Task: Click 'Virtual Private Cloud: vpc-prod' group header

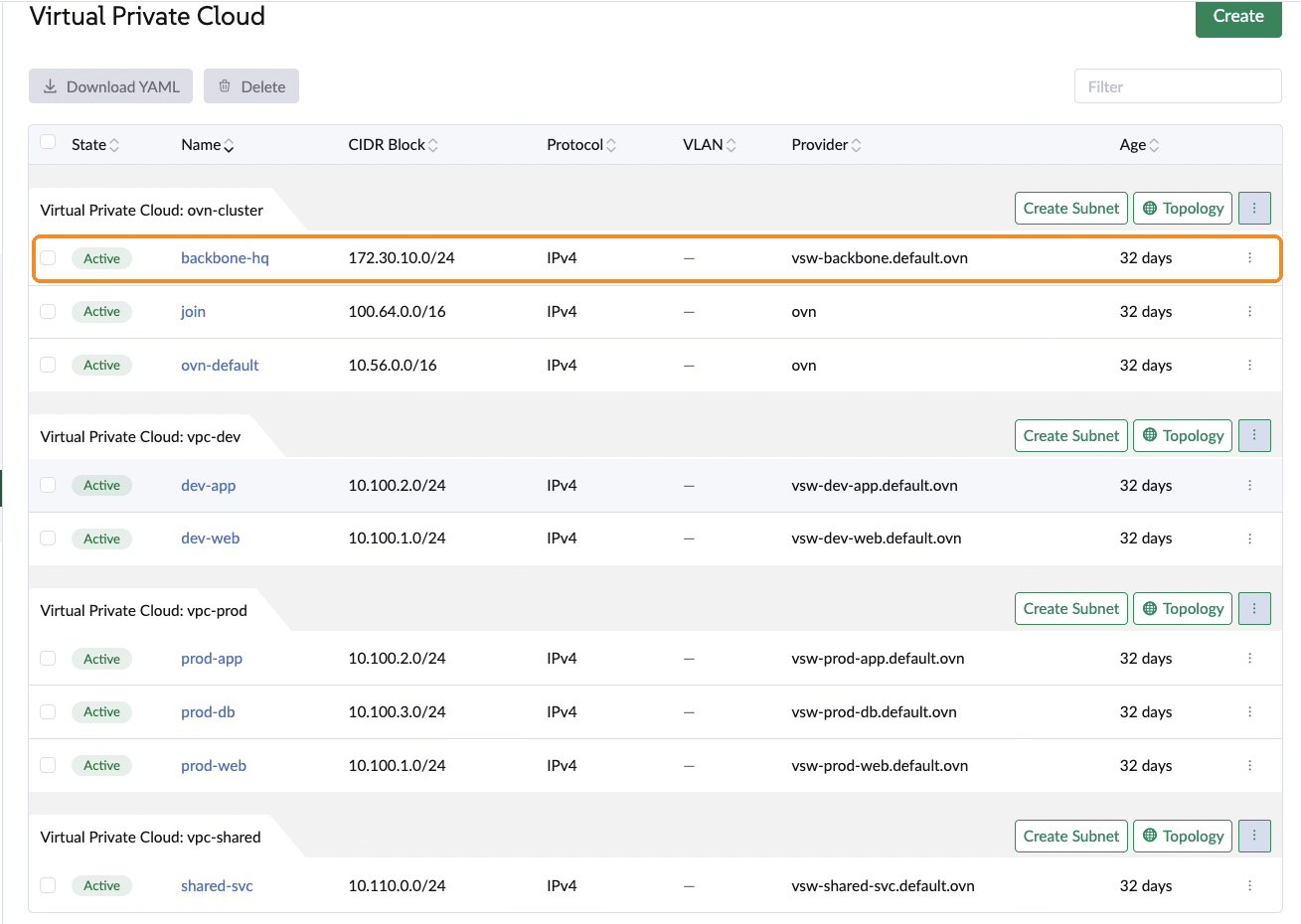Action: pyautogui.click(x=143, y=611)
